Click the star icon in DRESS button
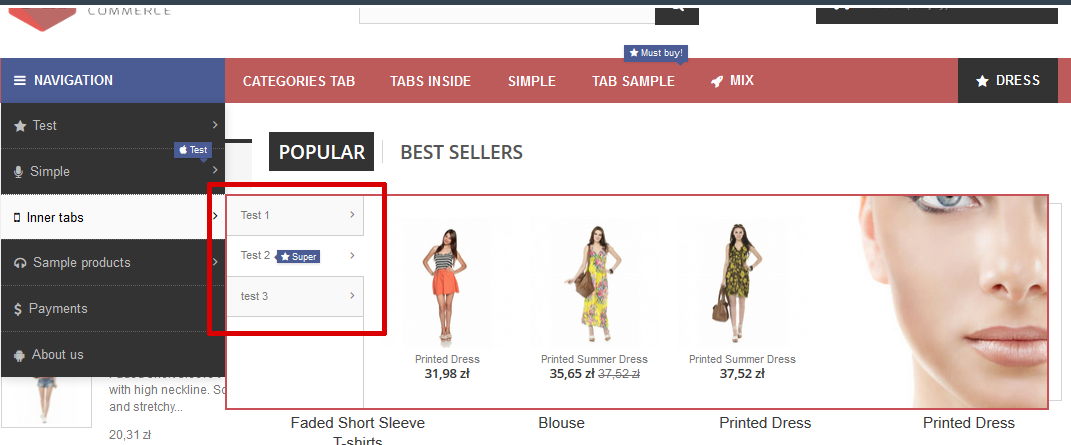The image size is (1071, 445). [x=982, y=81]
